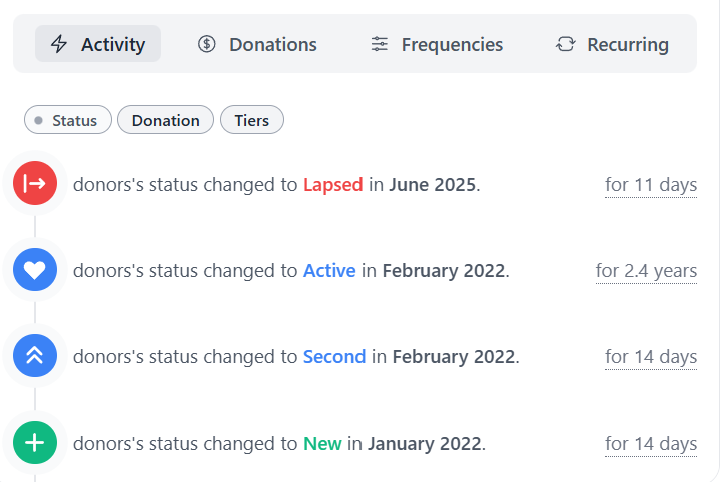
Task: Toggle the Donation filter chip
Action: [165, 120]
